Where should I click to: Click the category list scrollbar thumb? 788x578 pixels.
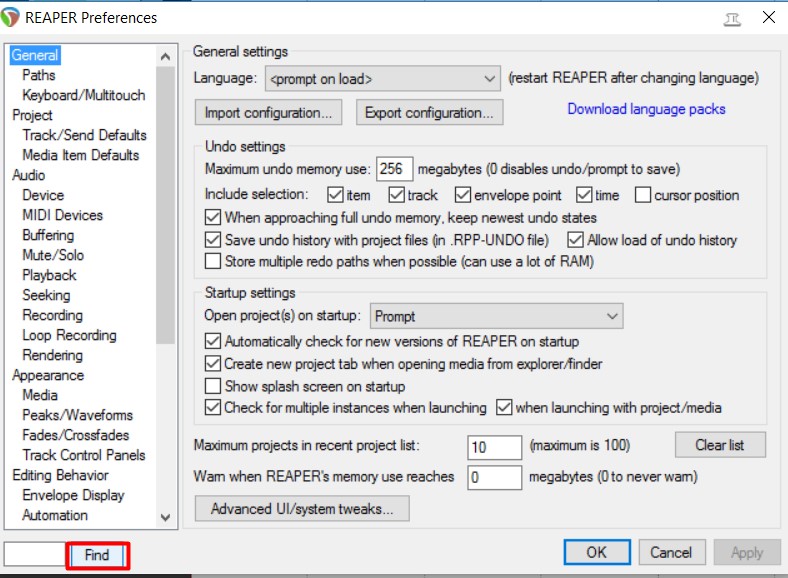165,205
